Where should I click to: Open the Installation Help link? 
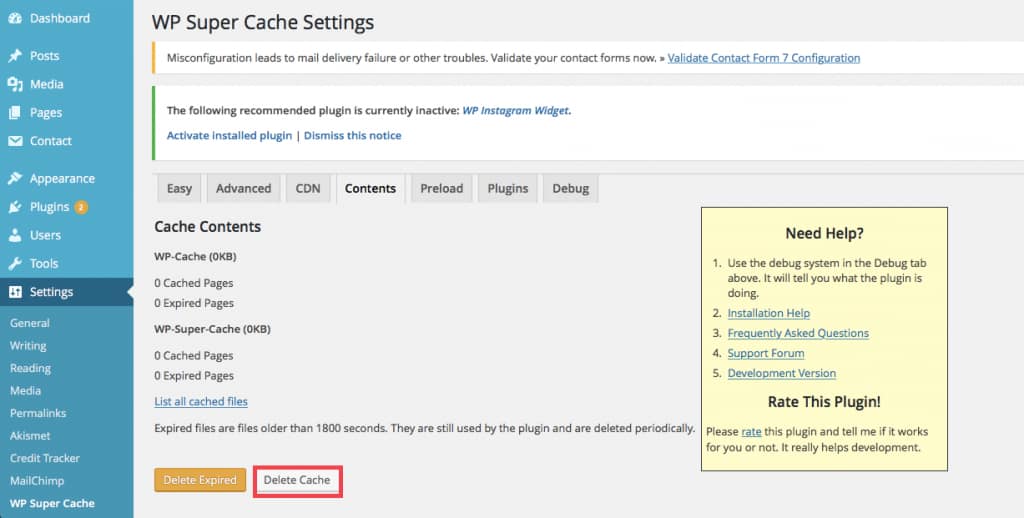[x=769, y=314]
